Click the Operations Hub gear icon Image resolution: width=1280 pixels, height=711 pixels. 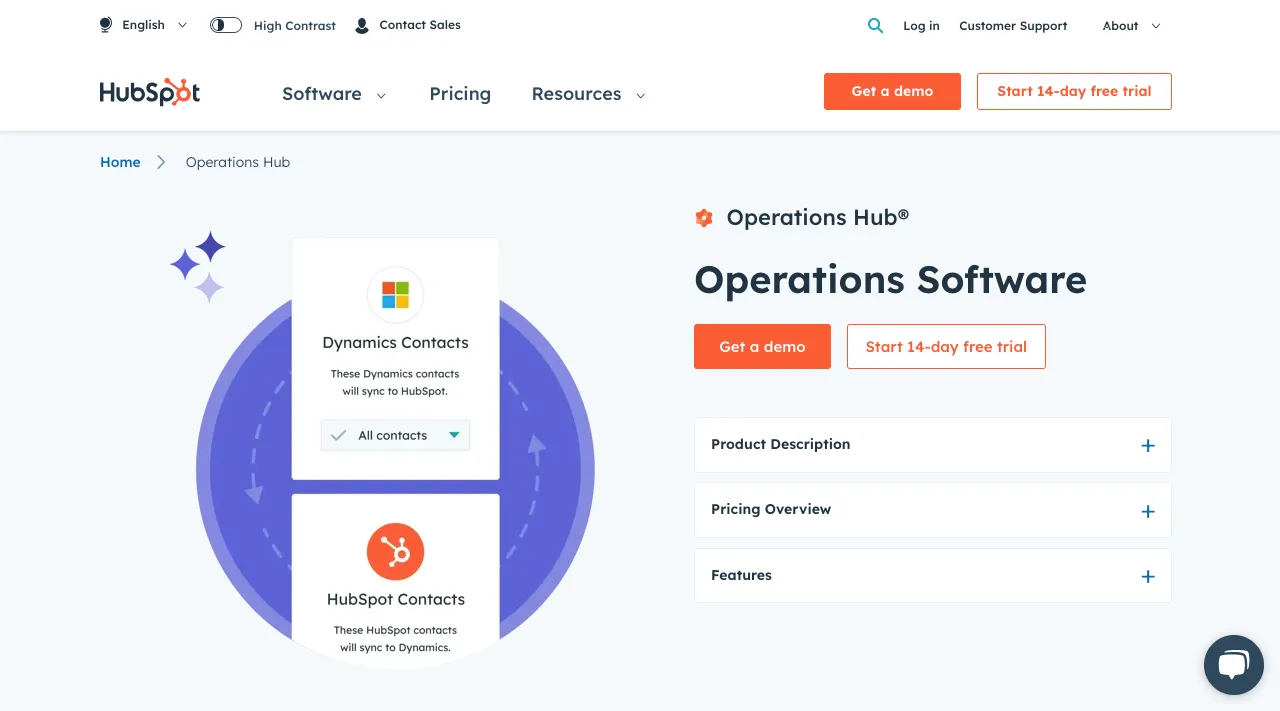tap(704, 218)
